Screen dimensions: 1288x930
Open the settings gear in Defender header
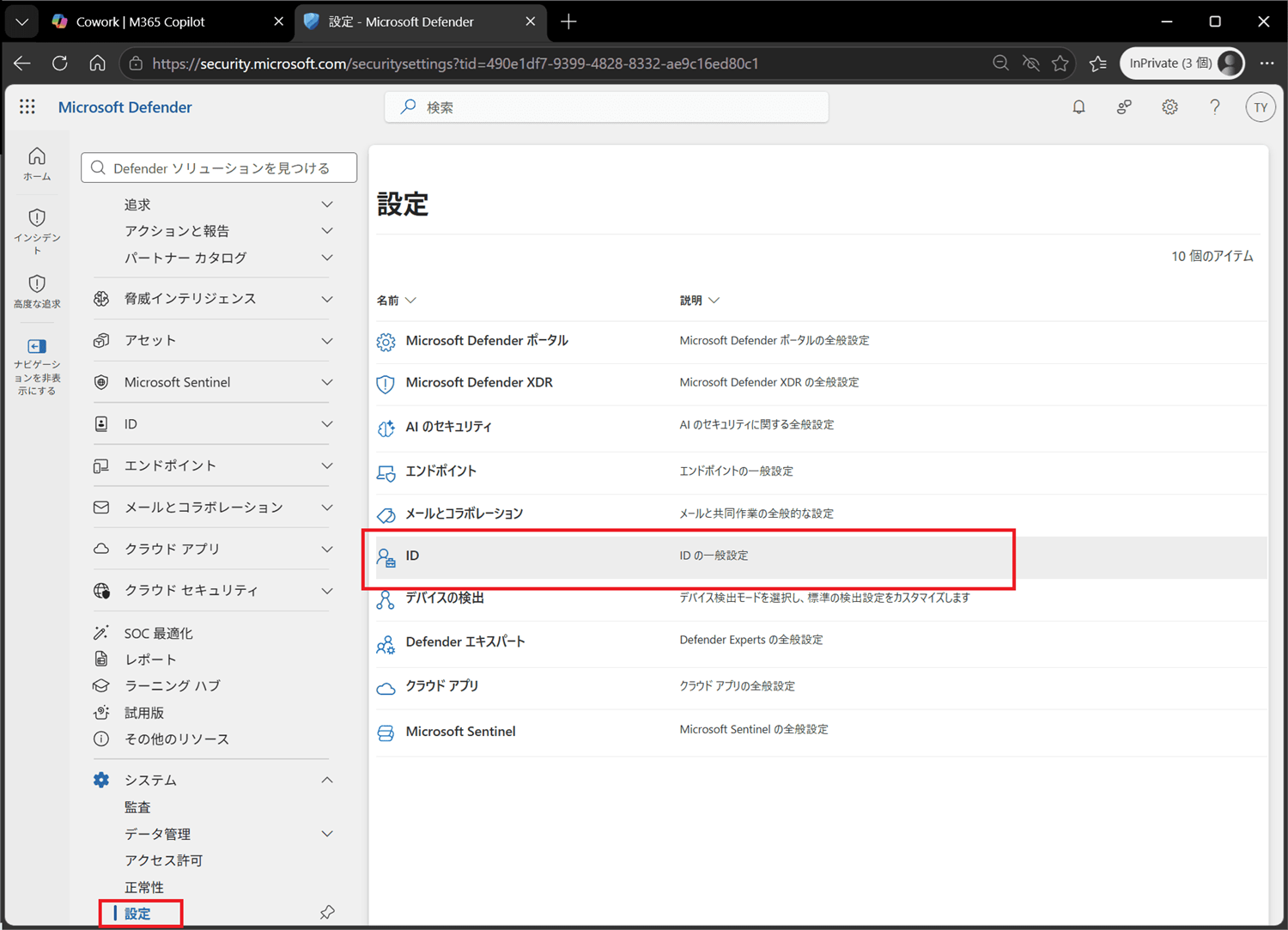[x=1170, y=107]
